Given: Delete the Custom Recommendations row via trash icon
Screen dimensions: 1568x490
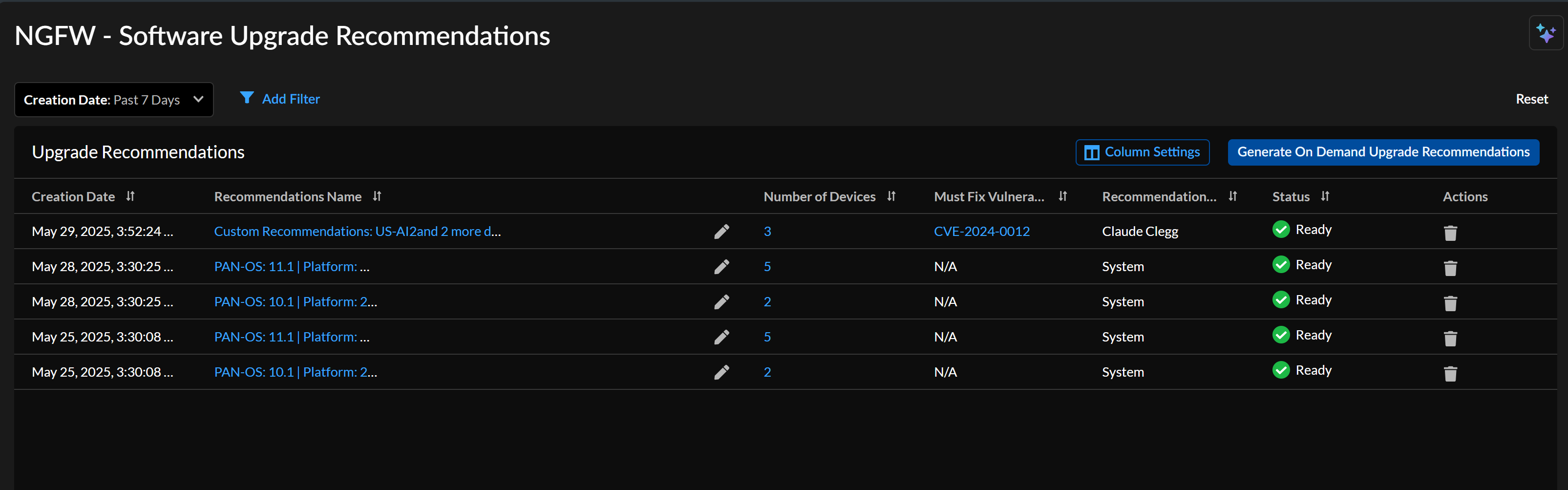Looking at the screenshot, I should pos(1450,233).
